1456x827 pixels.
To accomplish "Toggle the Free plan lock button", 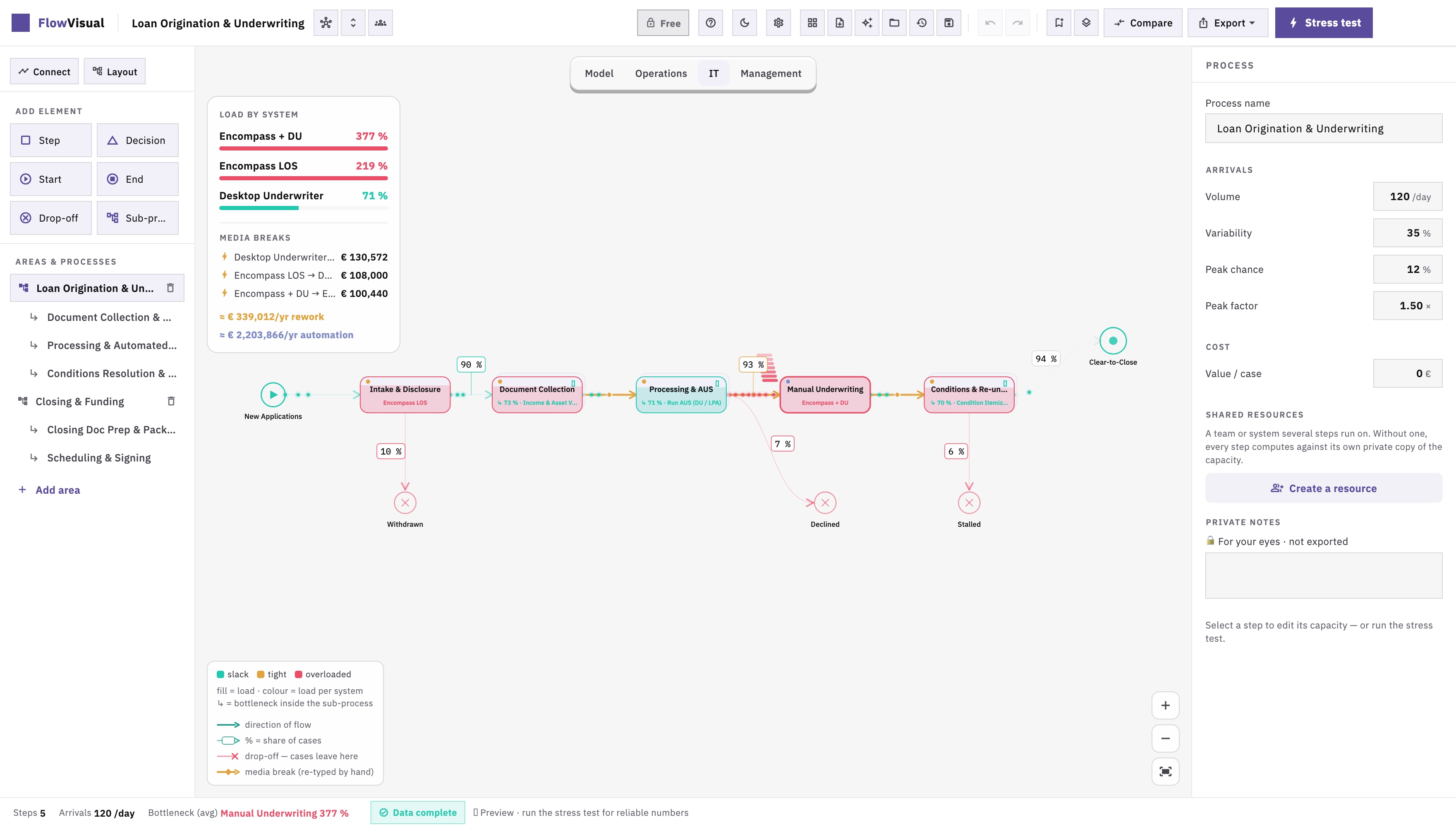I will (663, 23).
